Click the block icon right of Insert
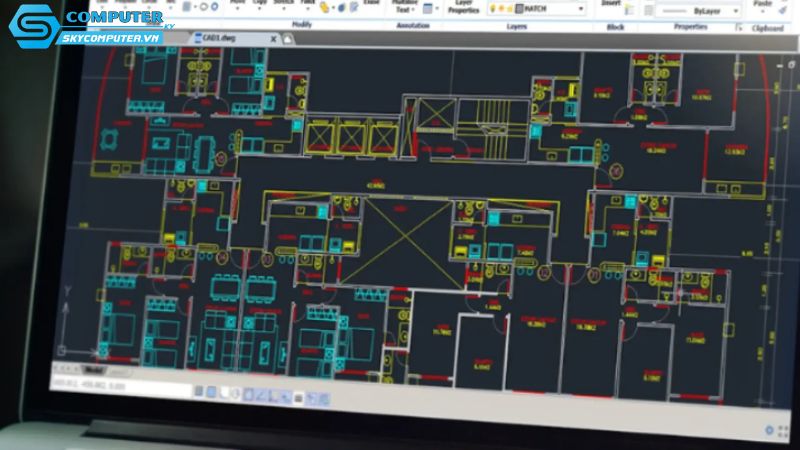The image size is (800, 450). (x=630, y=9)
